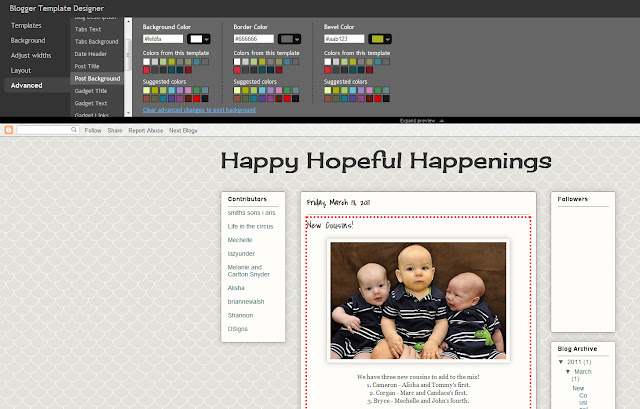Screen dimensions: 640x409
Task: Choose Date Header option
Action: click(91, 54)
